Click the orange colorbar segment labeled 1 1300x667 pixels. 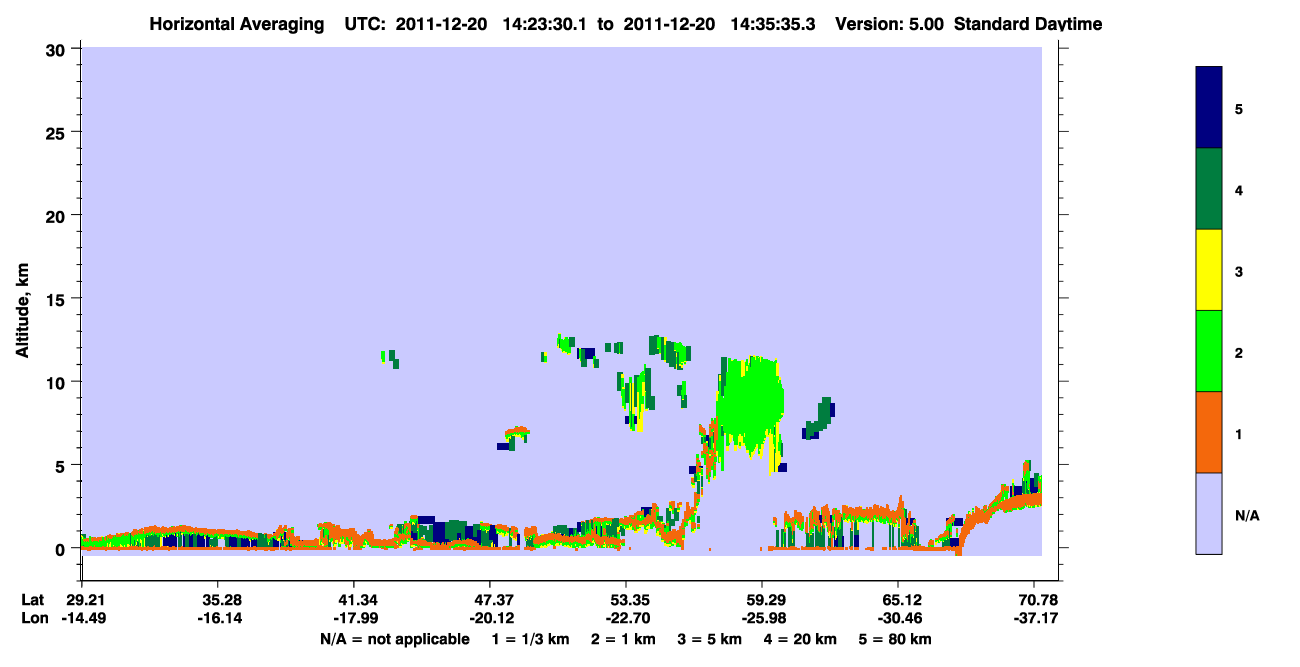1209,432
